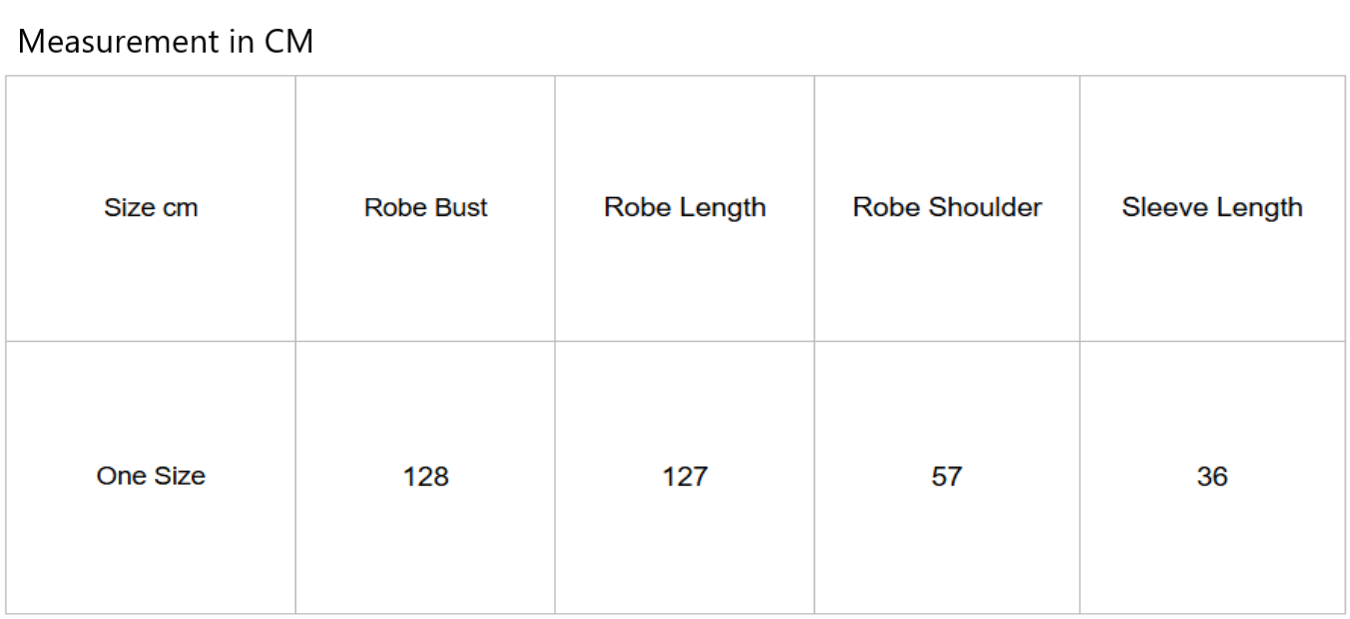Click the word "One" in the row label
Image resolution: width=1350 pixels, height=619 pixels.
[119, 476]
